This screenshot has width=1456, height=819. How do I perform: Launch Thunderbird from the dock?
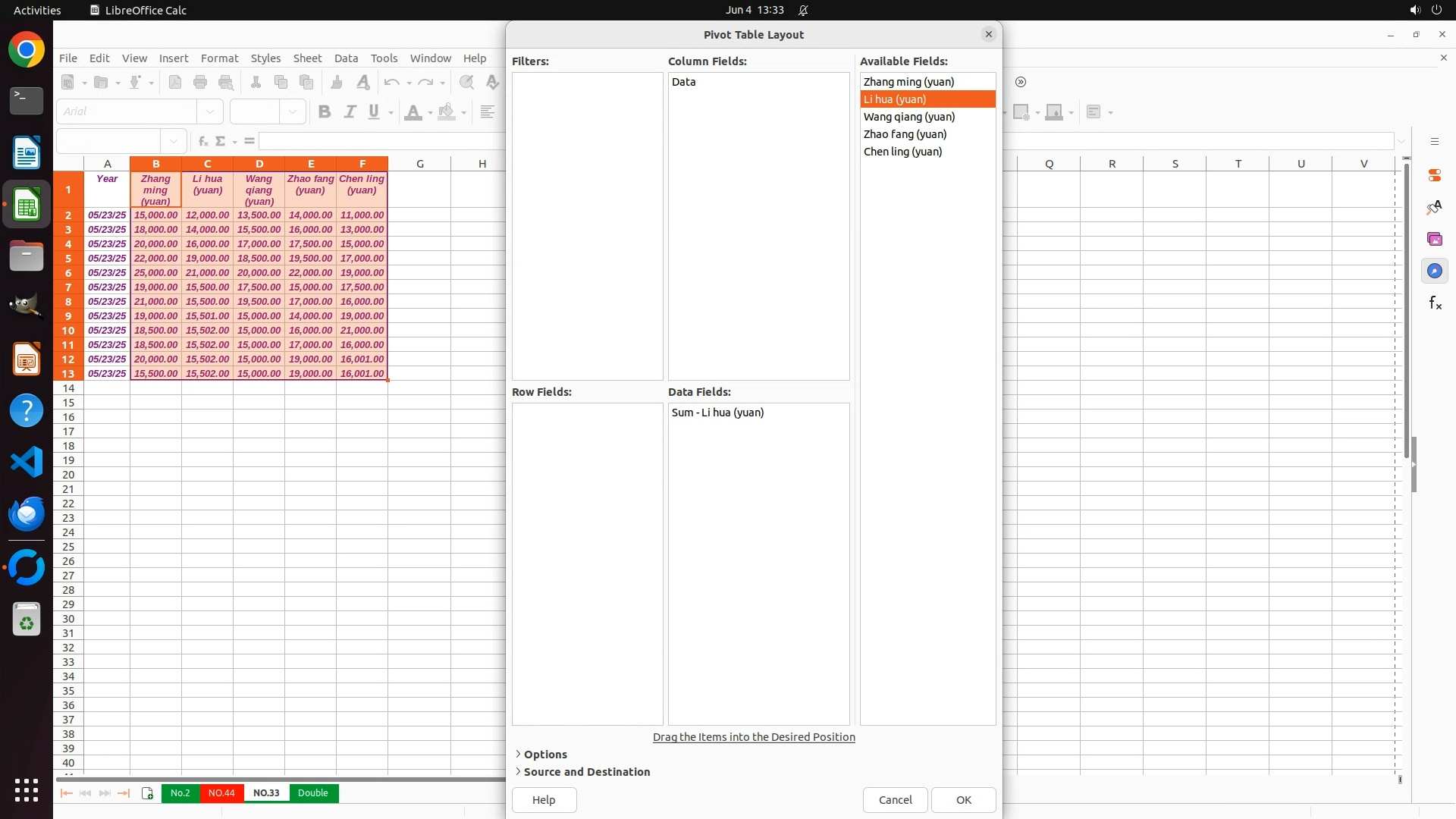tap(27, 514)
